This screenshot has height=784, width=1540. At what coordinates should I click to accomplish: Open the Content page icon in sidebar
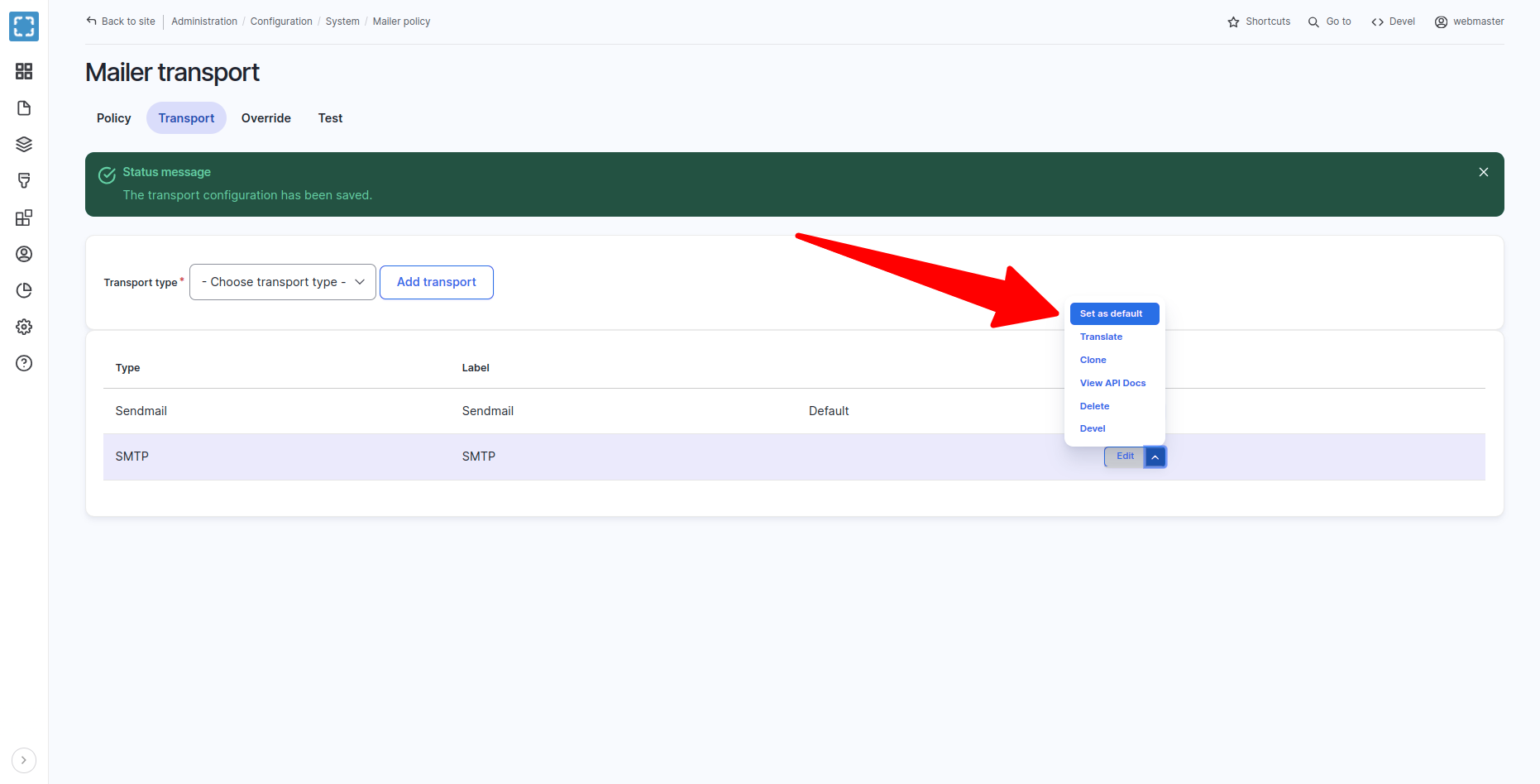pyautogui.click(x=24, y=108)
